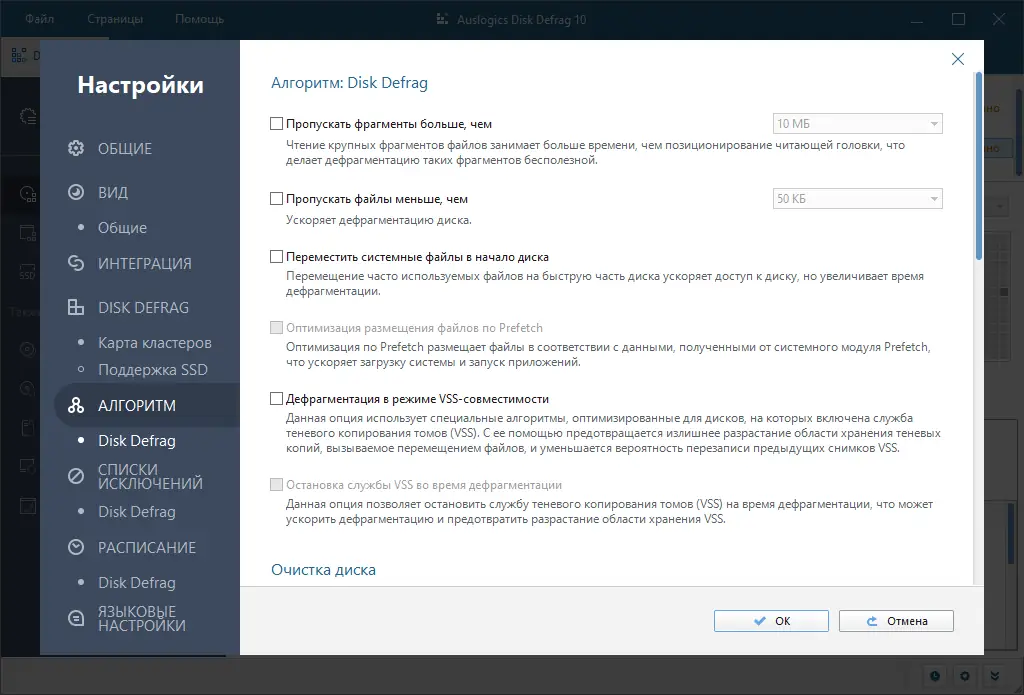
Task: Enable Дефрагментация в режиме VSS-совместимости
Action: tap(276, 398)
